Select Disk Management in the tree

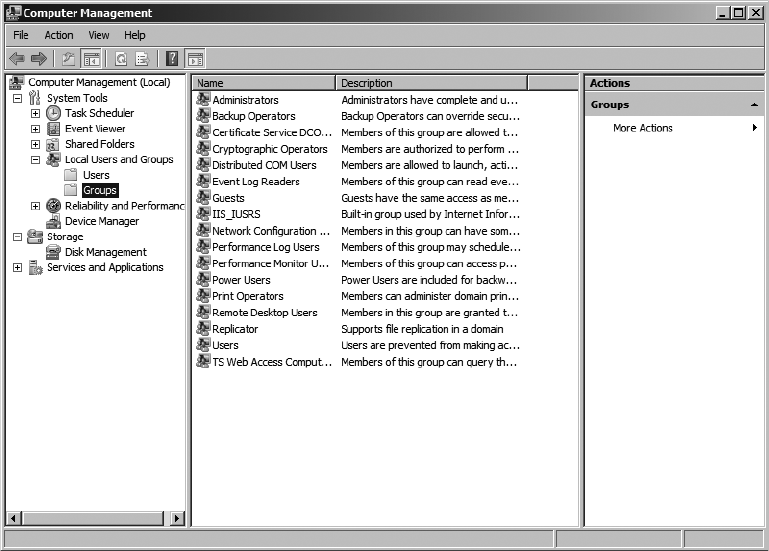(x=106, y=252)
